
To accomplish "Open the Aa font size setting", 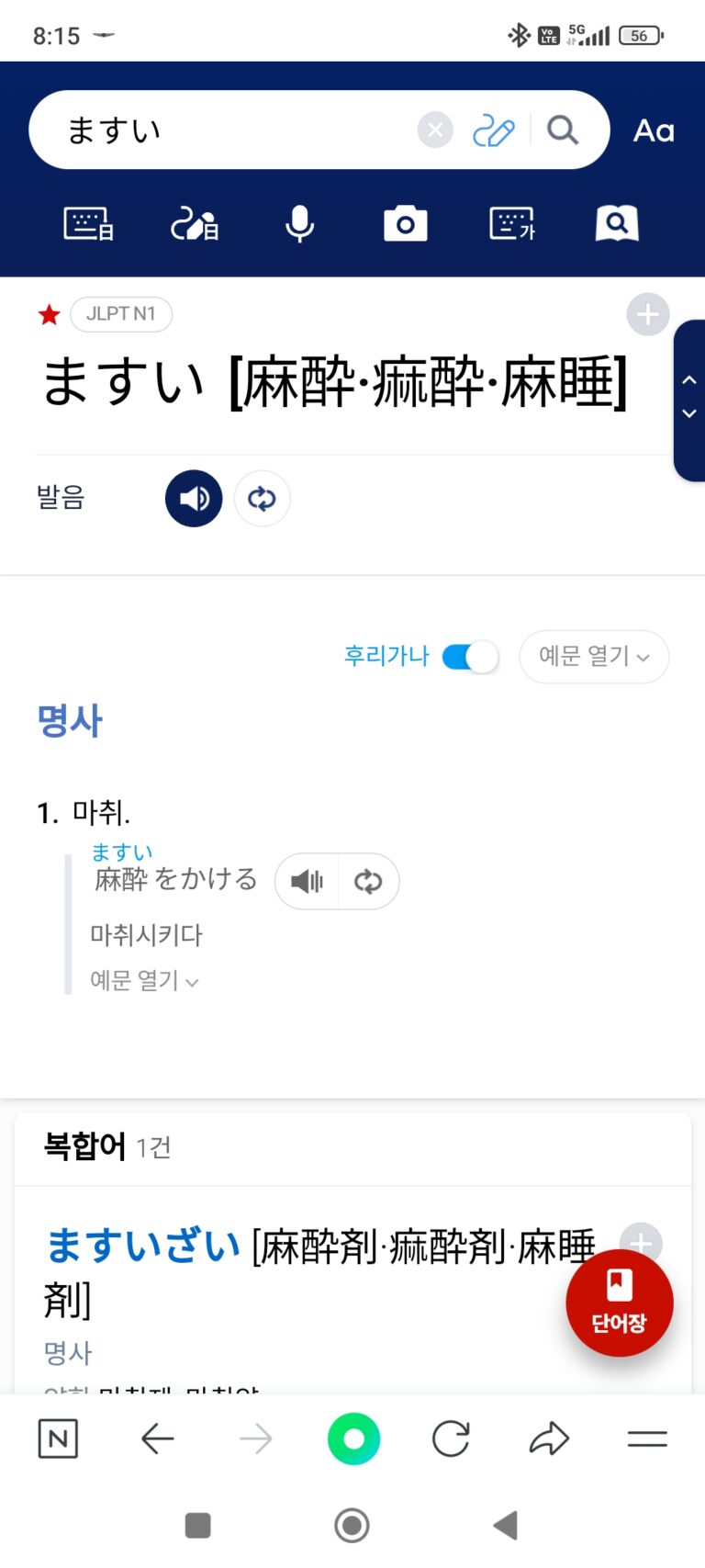I will [x=654, y=130].
